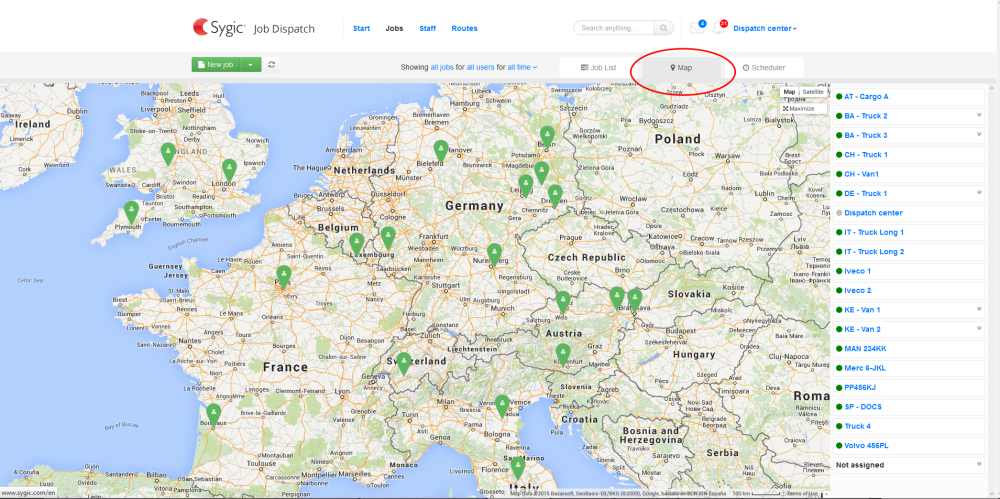Click the vehicle list scrollbar up arrow
Screen dimensions: 1000x499
[994, 87]
